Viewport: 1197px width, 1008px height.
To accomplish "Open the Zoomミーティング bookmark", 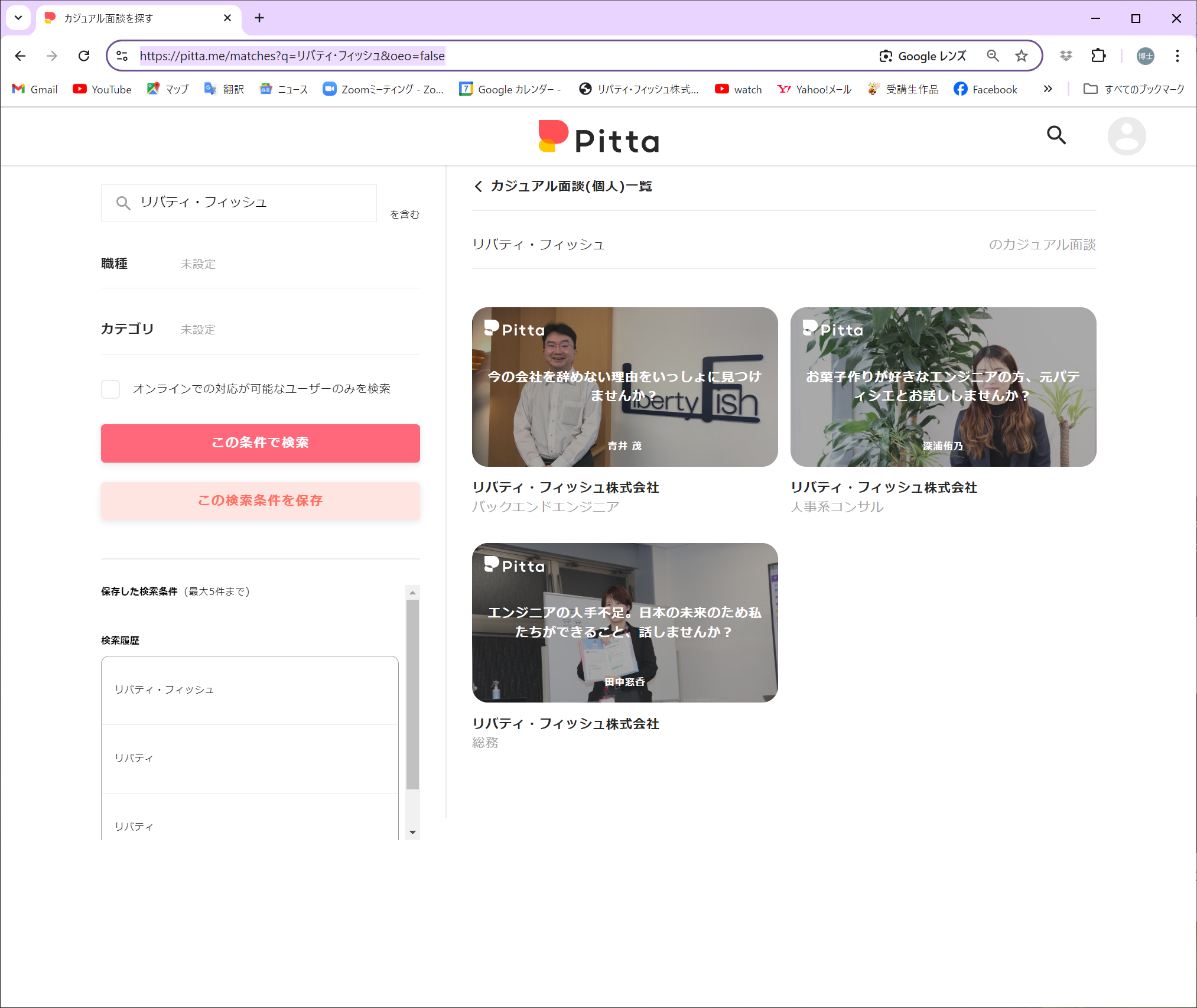I will click(x=383, y=89).
